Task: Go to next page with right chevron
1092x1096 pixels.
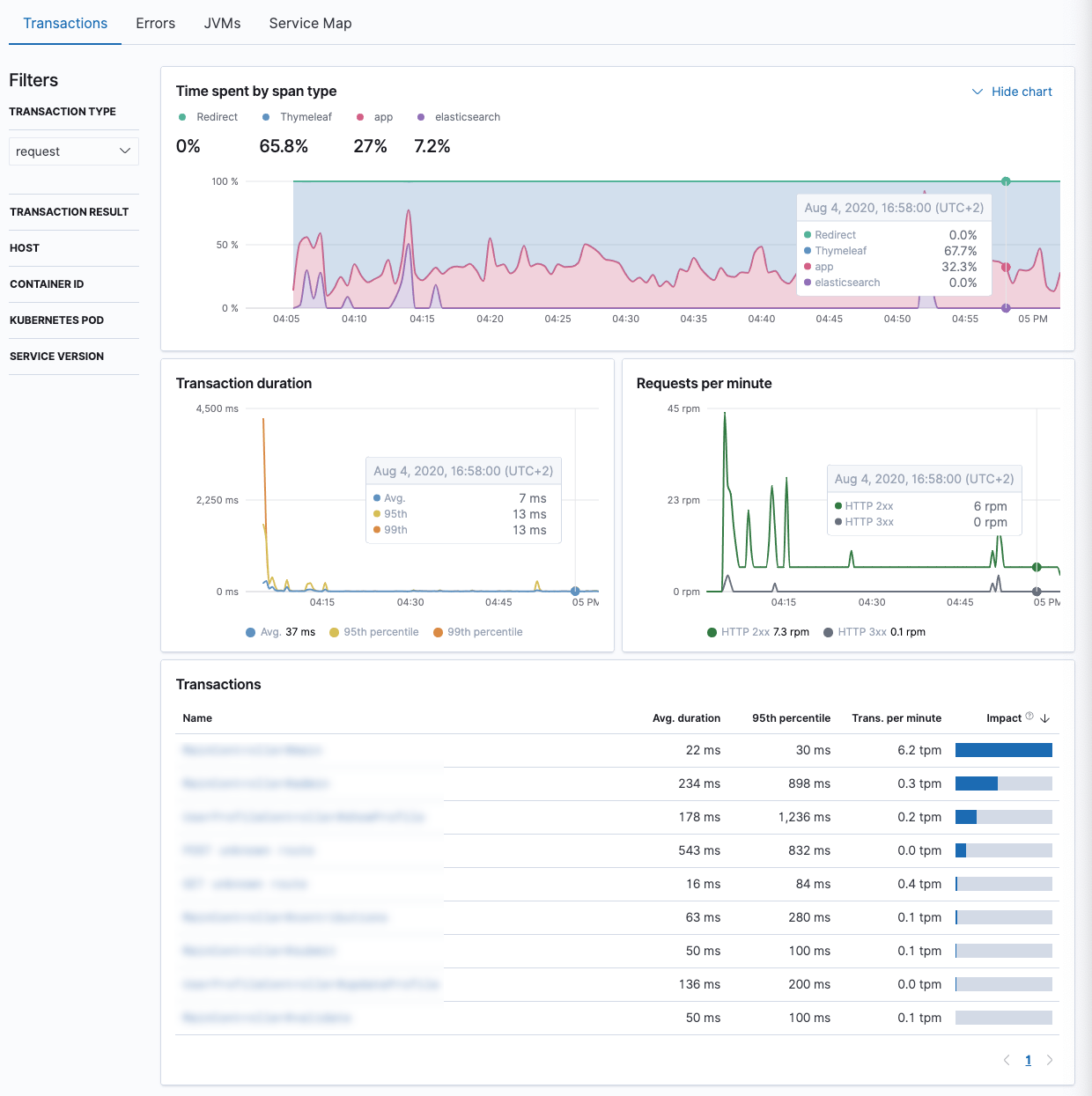Action: pos(1050,1060)
